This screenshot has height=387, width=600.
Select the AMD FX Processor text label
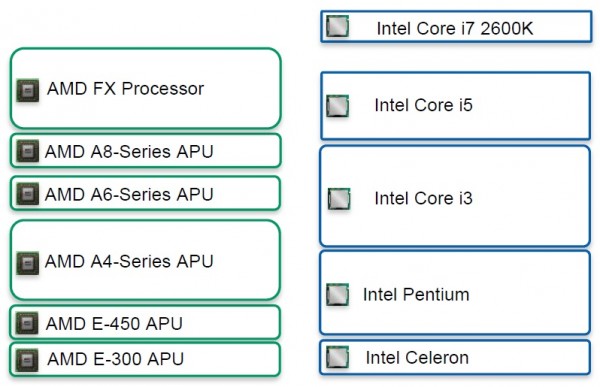coord(126,89)
